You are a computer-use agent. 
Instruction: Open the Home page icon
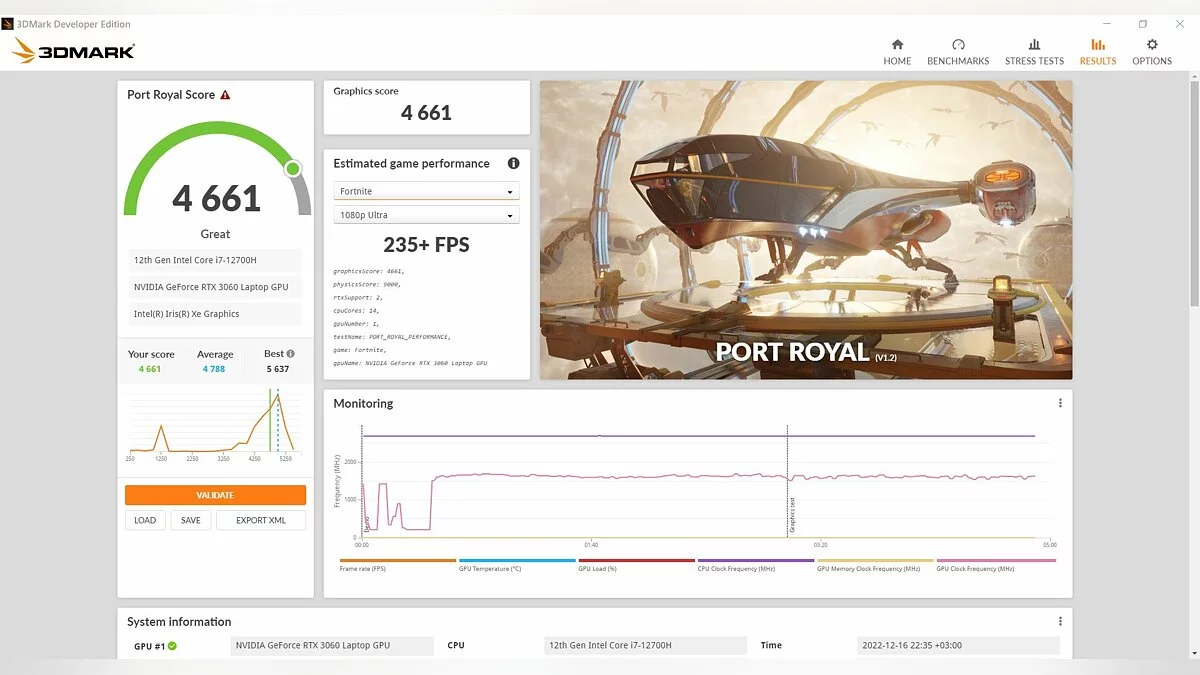897,44
